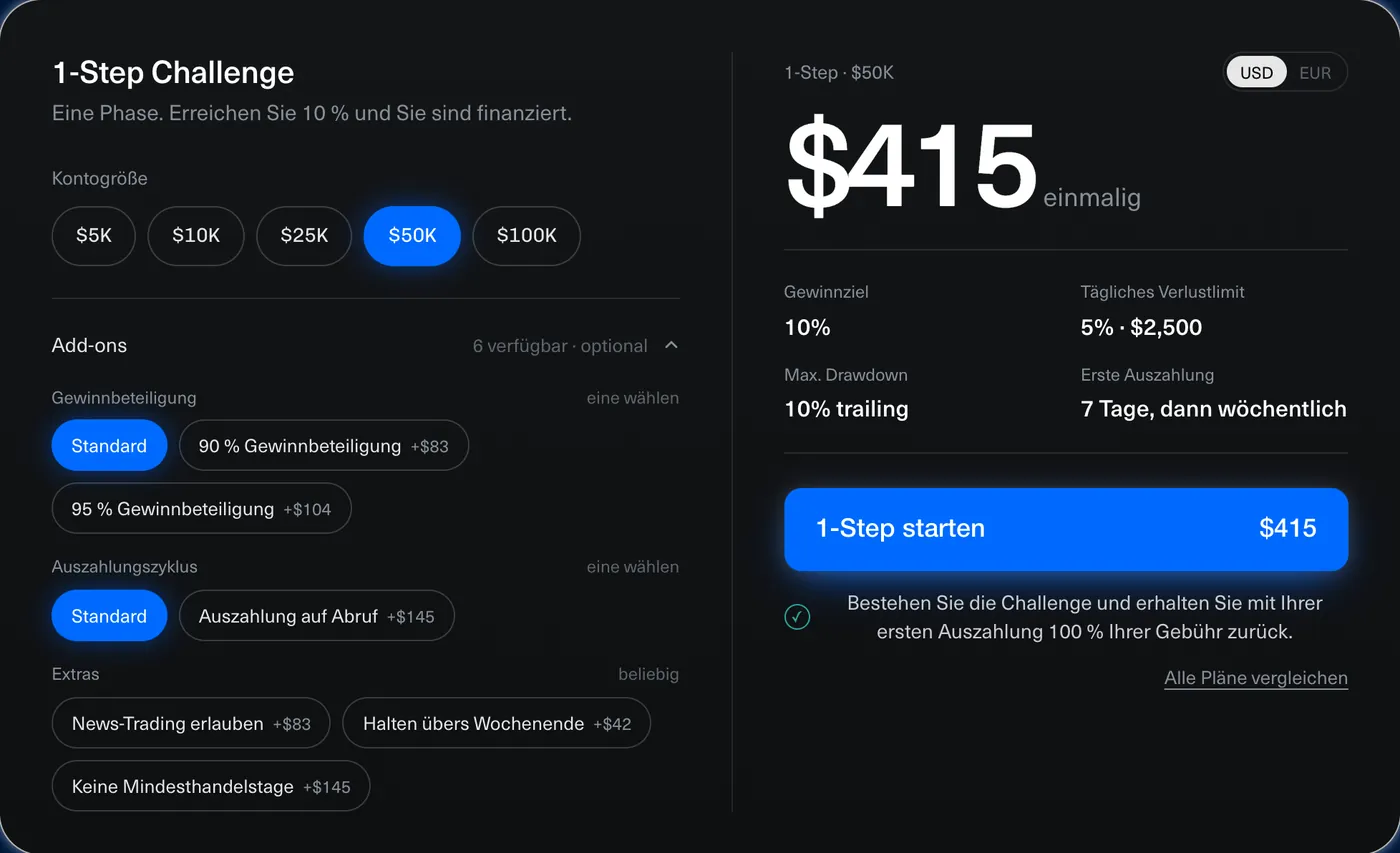Toggle News-Trading erlauben extra
The width and height of the screenshot is (1400, 853).
(191, 723)
